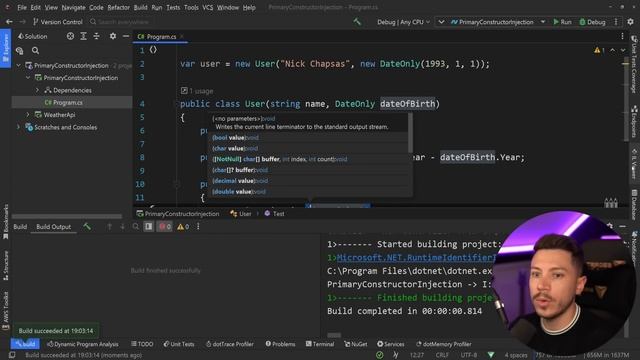Click the chevron before the run configuration name
640x360 pixels.
441,22
